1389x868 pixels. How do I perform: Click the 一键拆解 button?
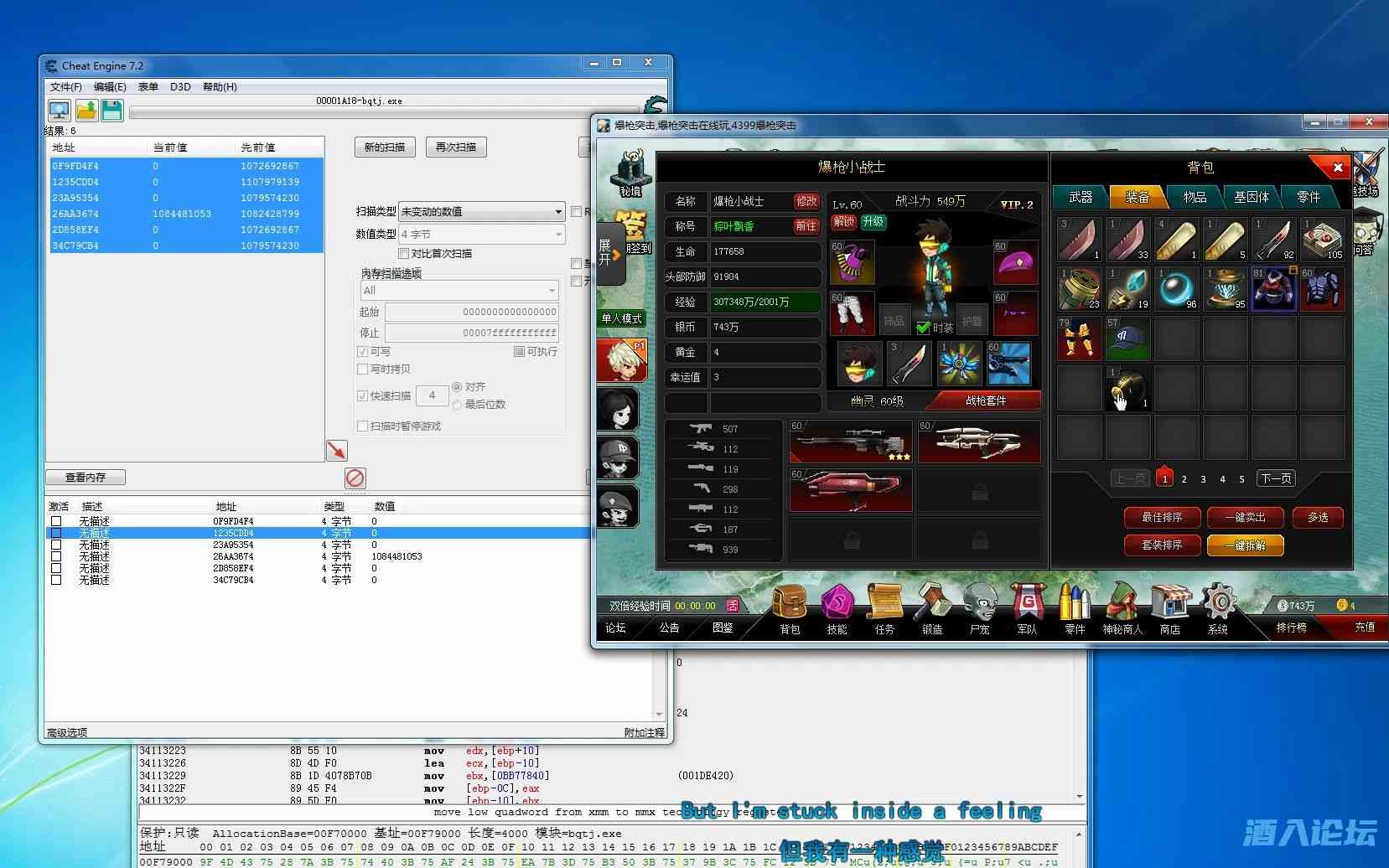[1245, 545]
